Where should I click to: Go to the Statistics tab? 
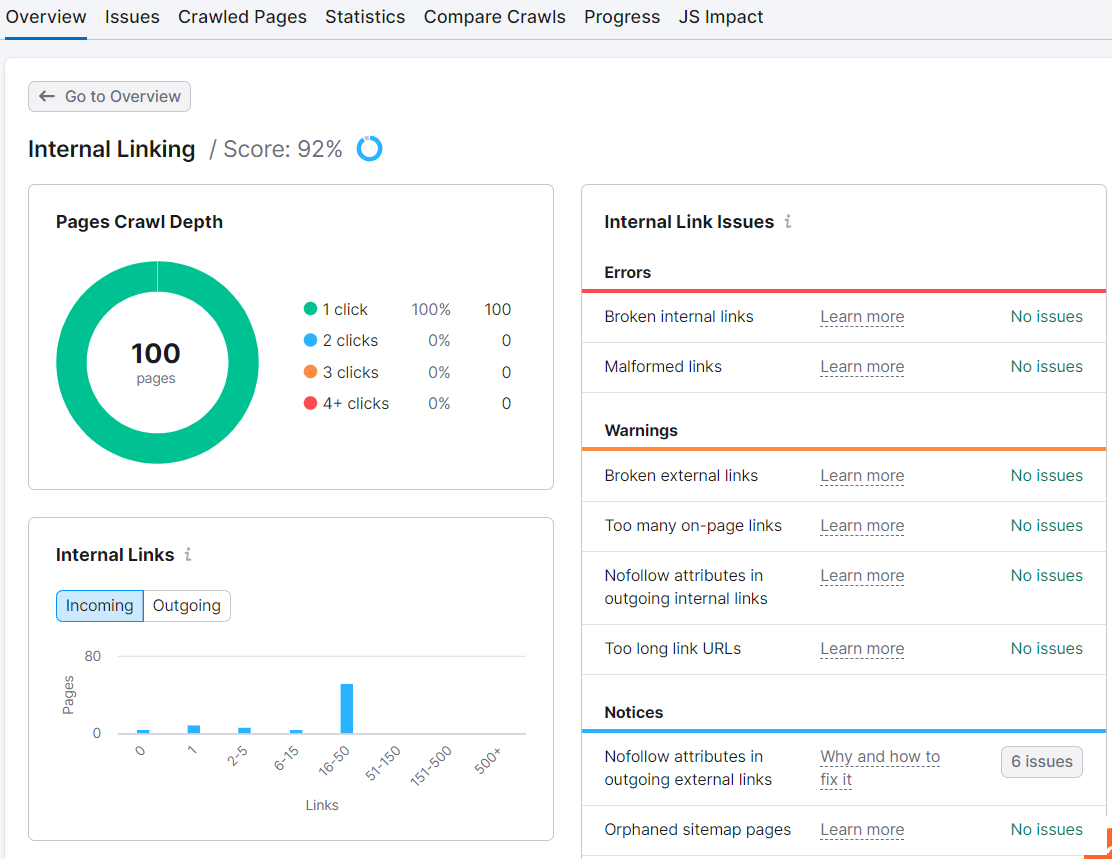click(x=364, y=17)
